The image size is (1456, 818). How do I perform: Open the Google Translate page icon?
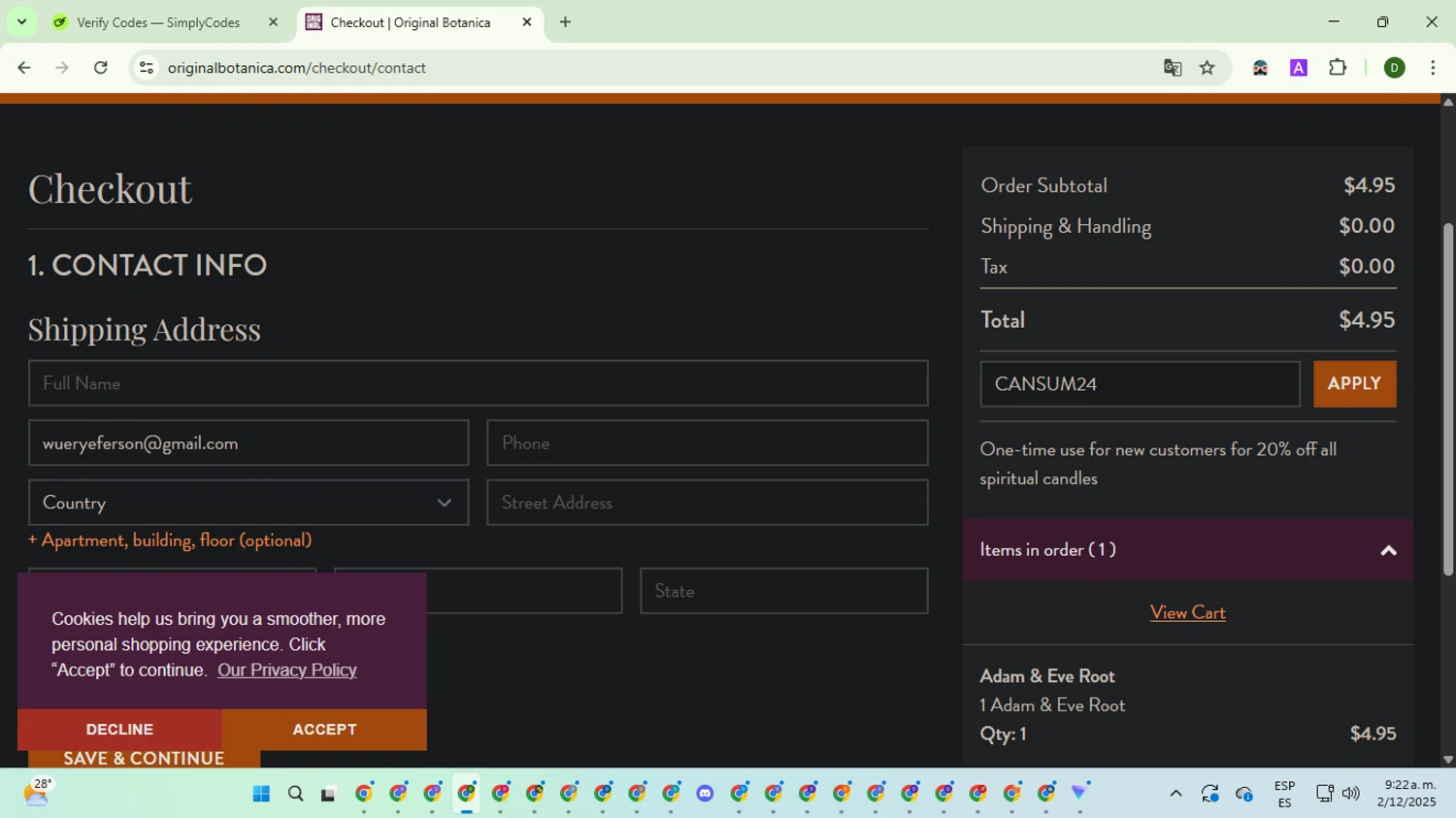[1173, 68]
